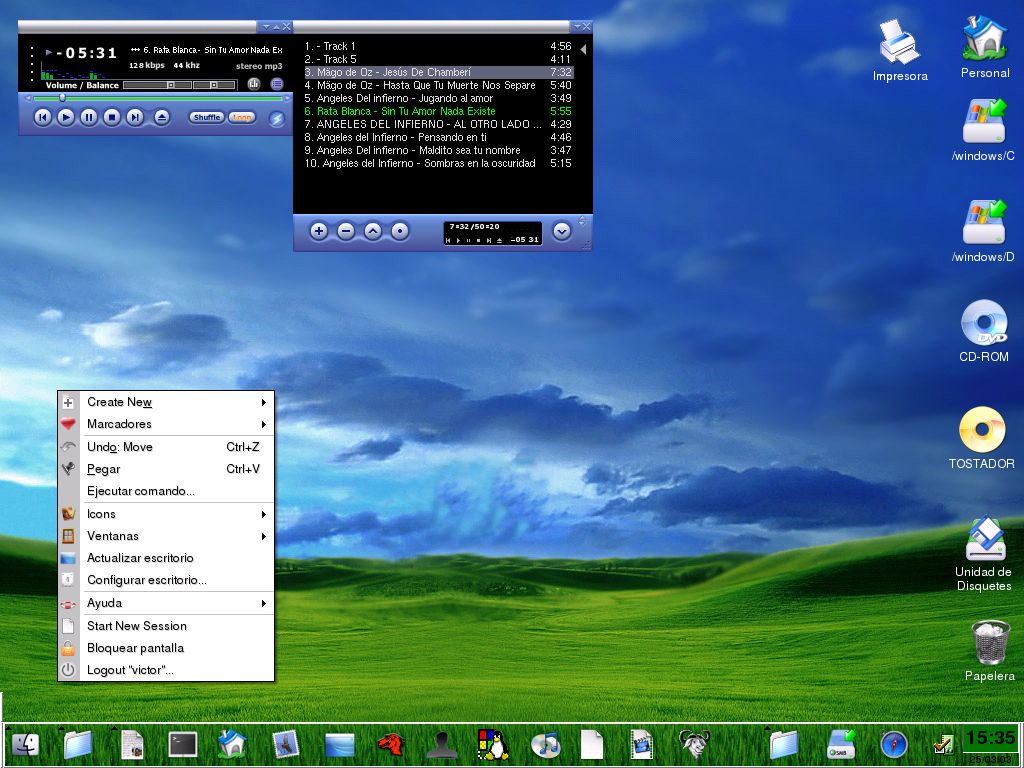The height and width of the screenshot is (768, 1024).
Task: Click the -05:31 time display
Action: click(x=86, y=53)
